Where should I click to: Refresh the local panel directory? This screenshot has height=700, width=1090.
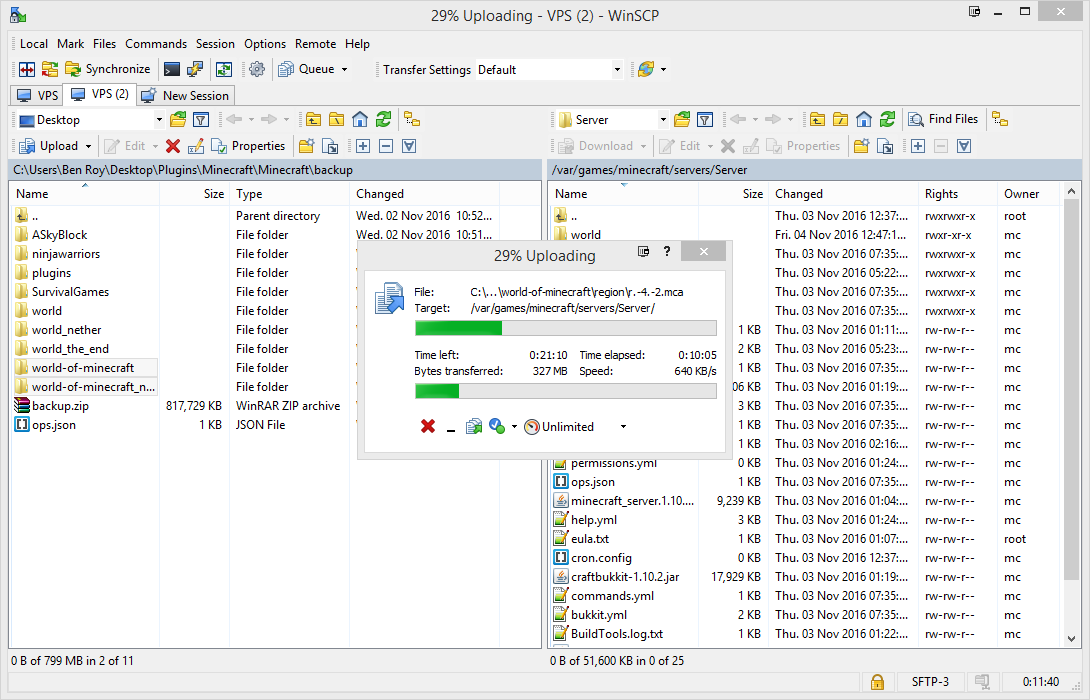pyautogui.click(x=383, y=120)
